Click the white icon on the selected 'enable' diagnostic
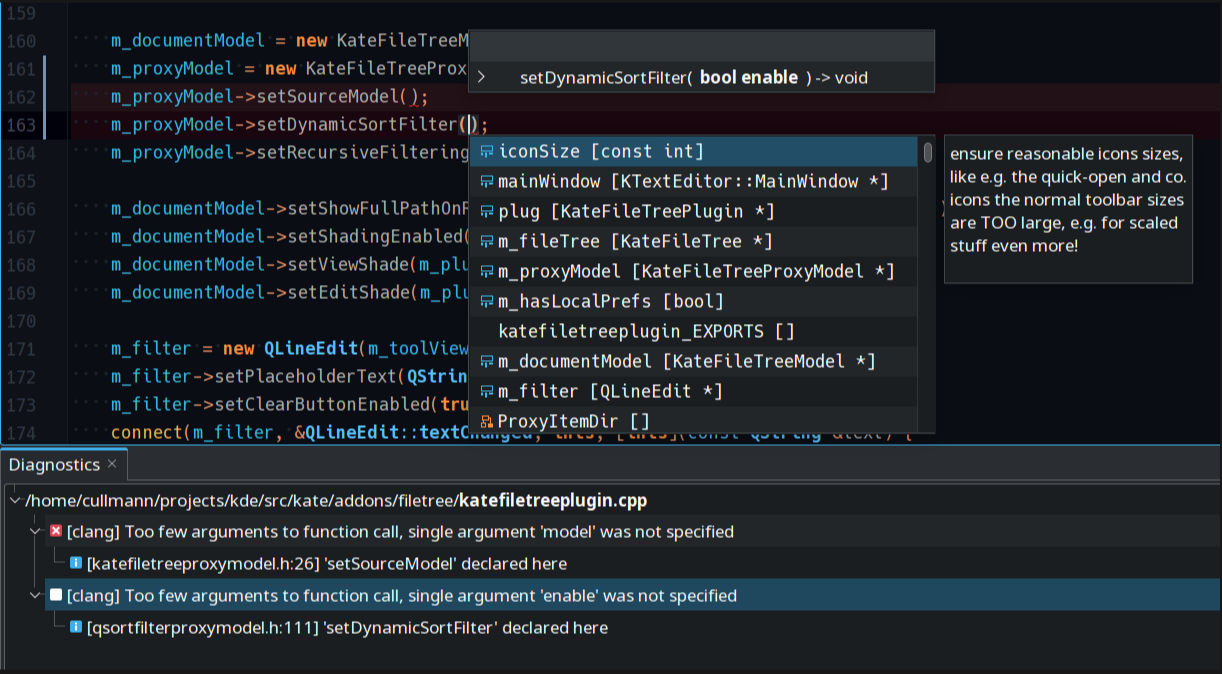Viewport: 1222px width, 674px height. [x=56, y=595]
